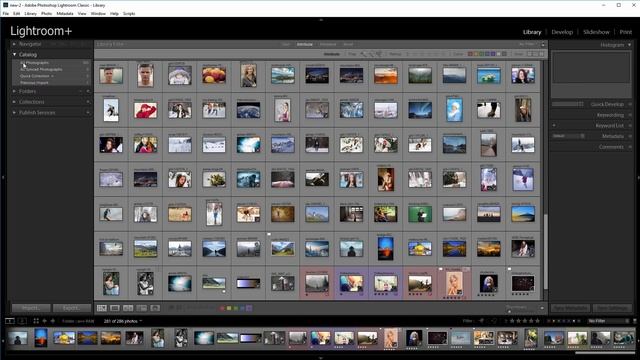Filter by rejected photos in Attribute bar
This screenshot has height=360, width=640.
click(x=379, y=54)
